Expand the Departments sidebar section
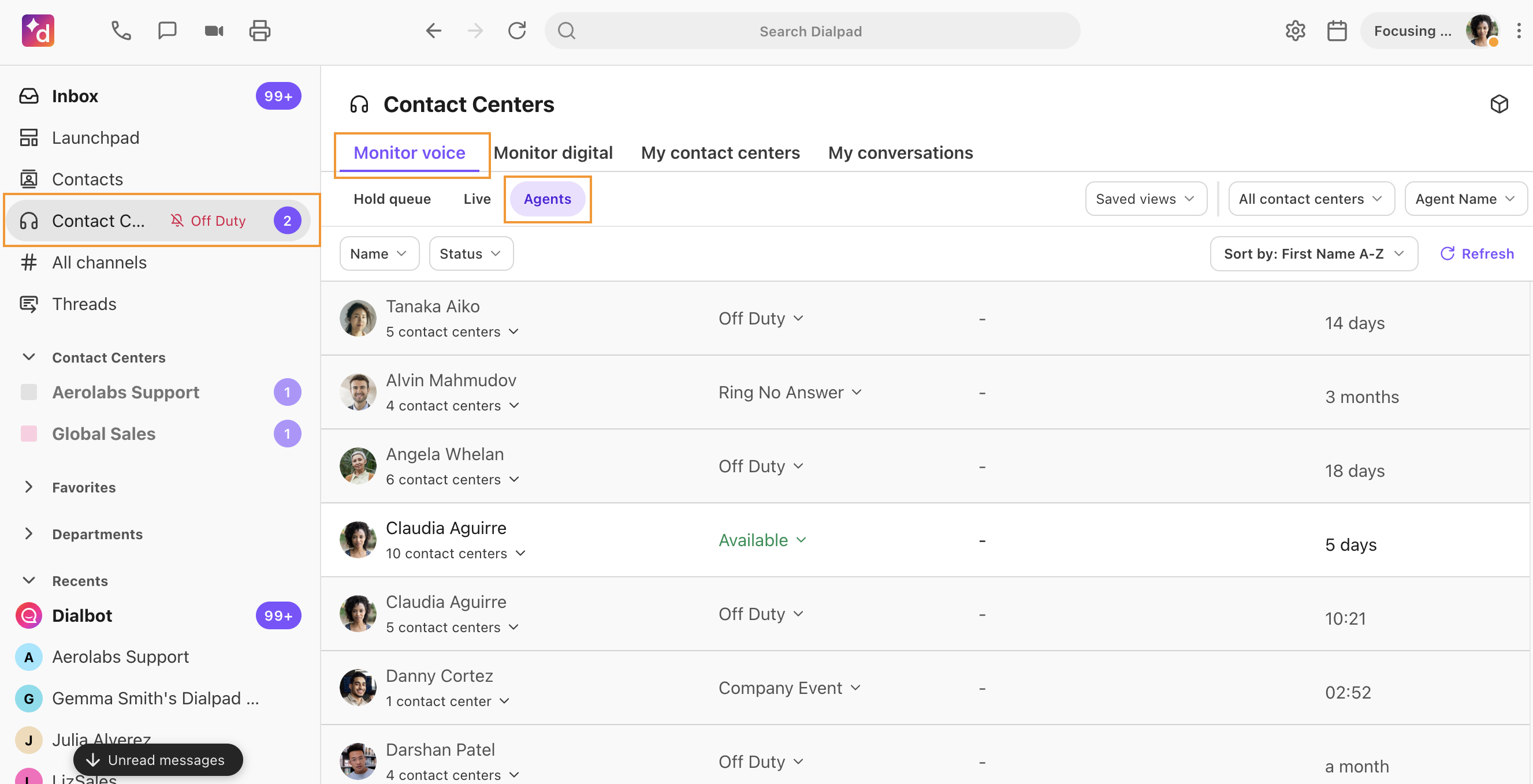The width and height of the screenshot is (1533, 784). click(x=28, y=534)
